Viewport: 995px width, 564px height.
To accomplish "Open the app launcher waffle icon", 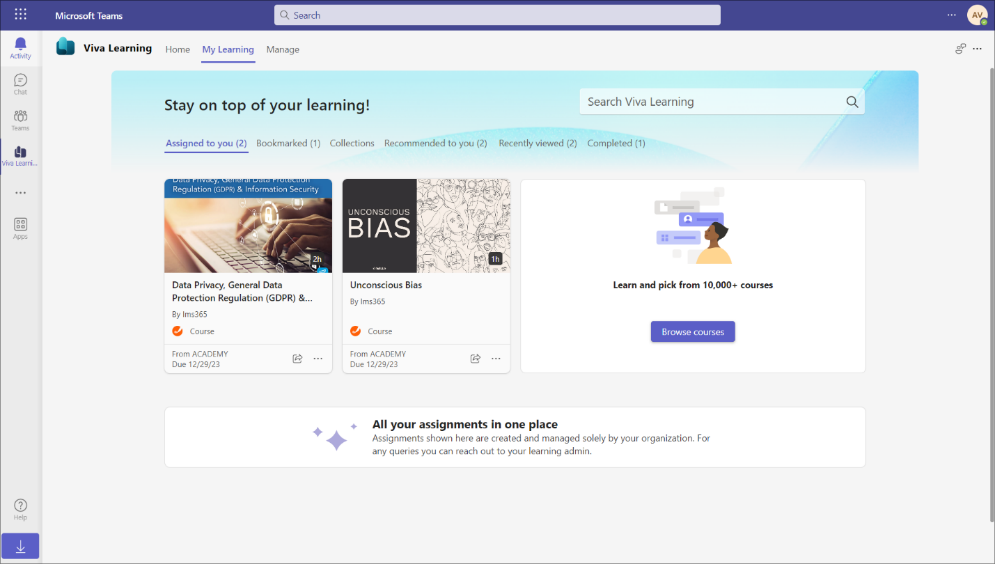I will [20, 14].
